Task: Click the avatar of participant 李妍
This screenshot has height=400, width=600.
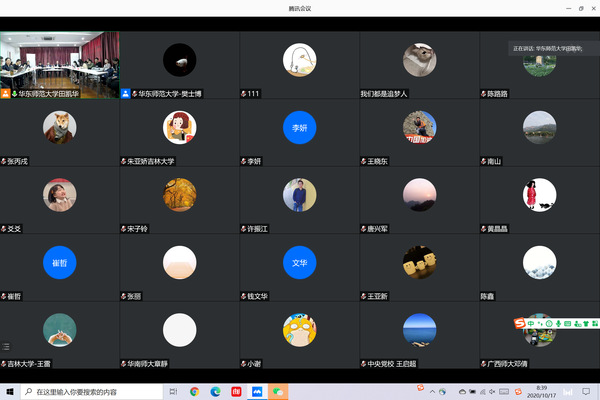Action: point(299,128)
